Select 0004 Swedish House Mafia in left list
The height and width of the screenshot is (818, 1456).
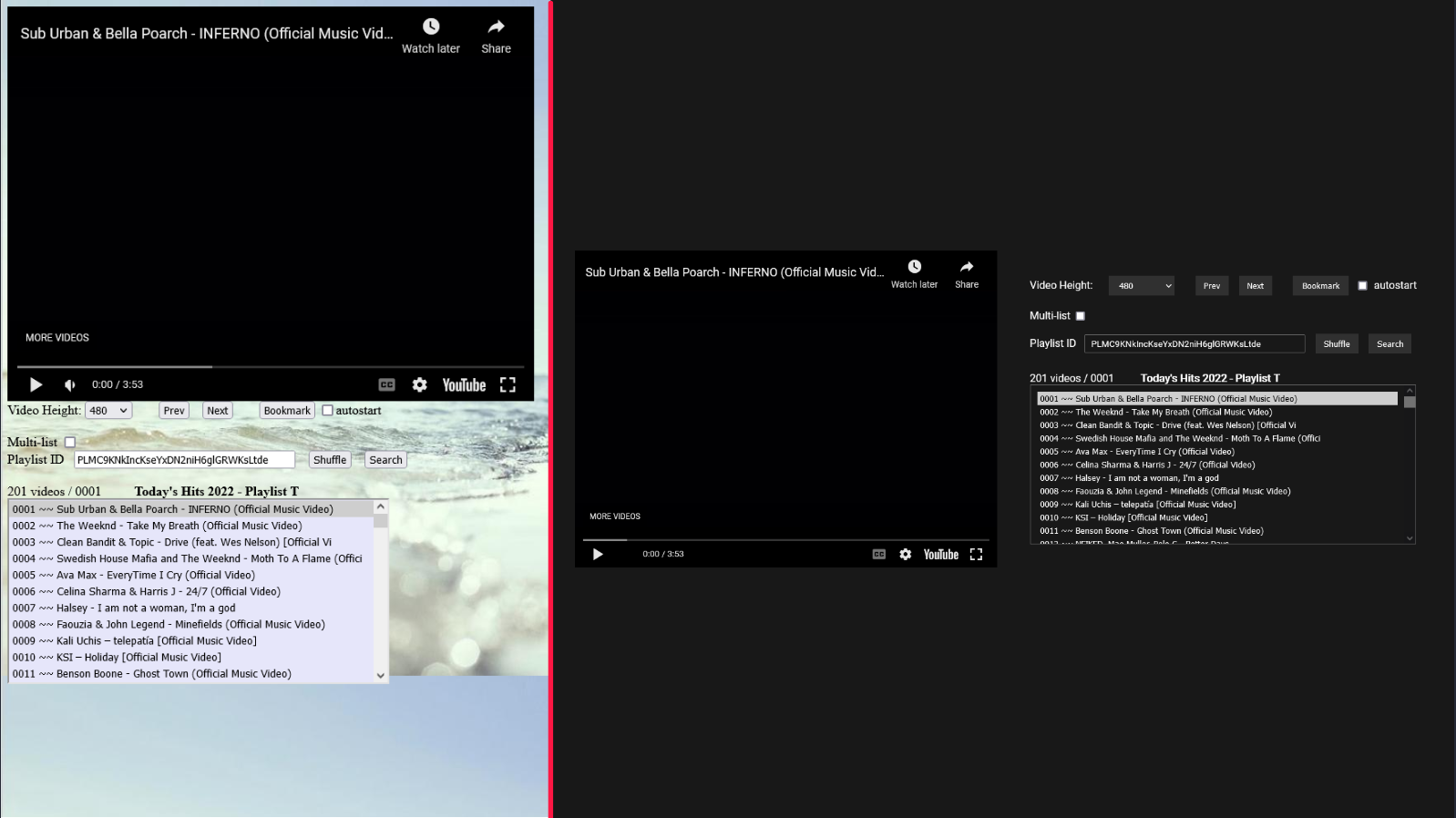point(191,558)
